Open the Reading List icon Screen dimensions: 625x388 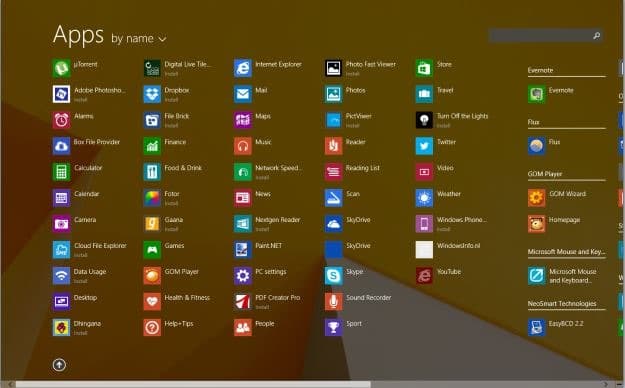(334, 172)
